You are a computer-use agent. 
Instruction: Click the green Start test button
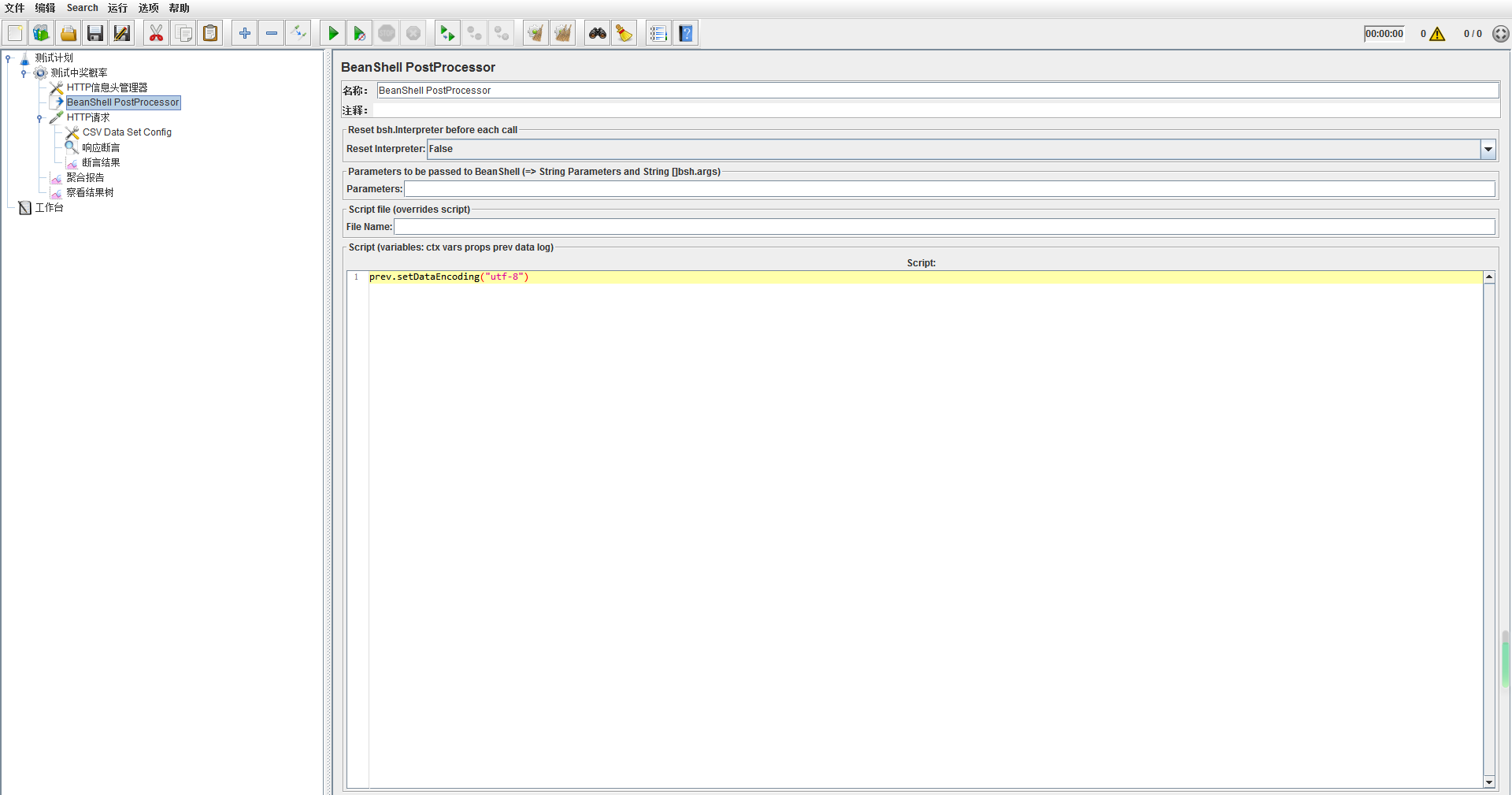[333, 33]
